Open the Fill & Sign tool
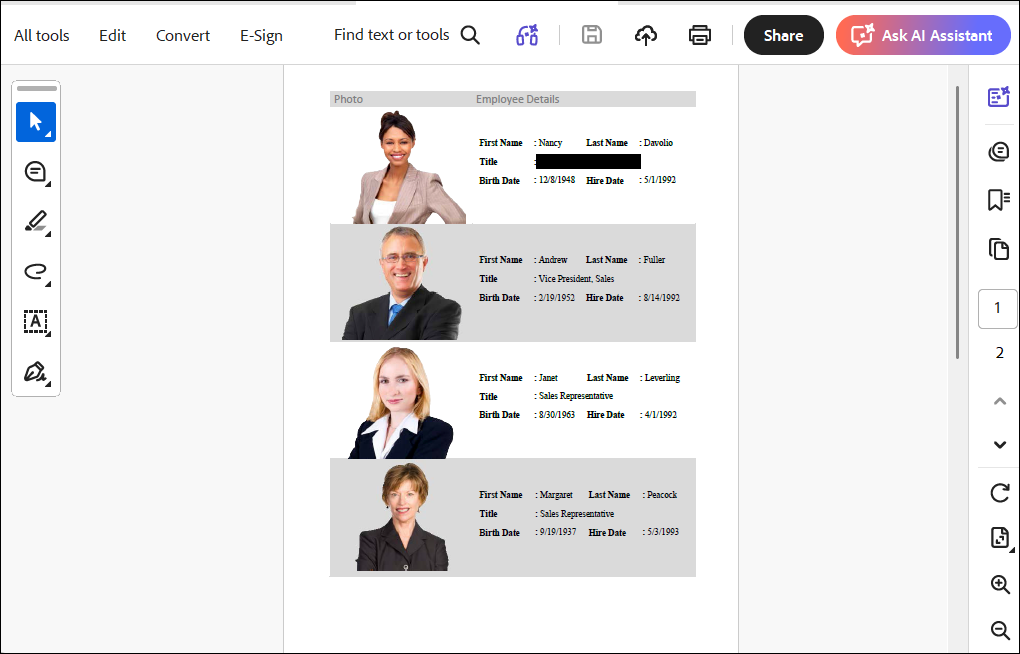Screen dimensions: 1020x654 [36, 372]
